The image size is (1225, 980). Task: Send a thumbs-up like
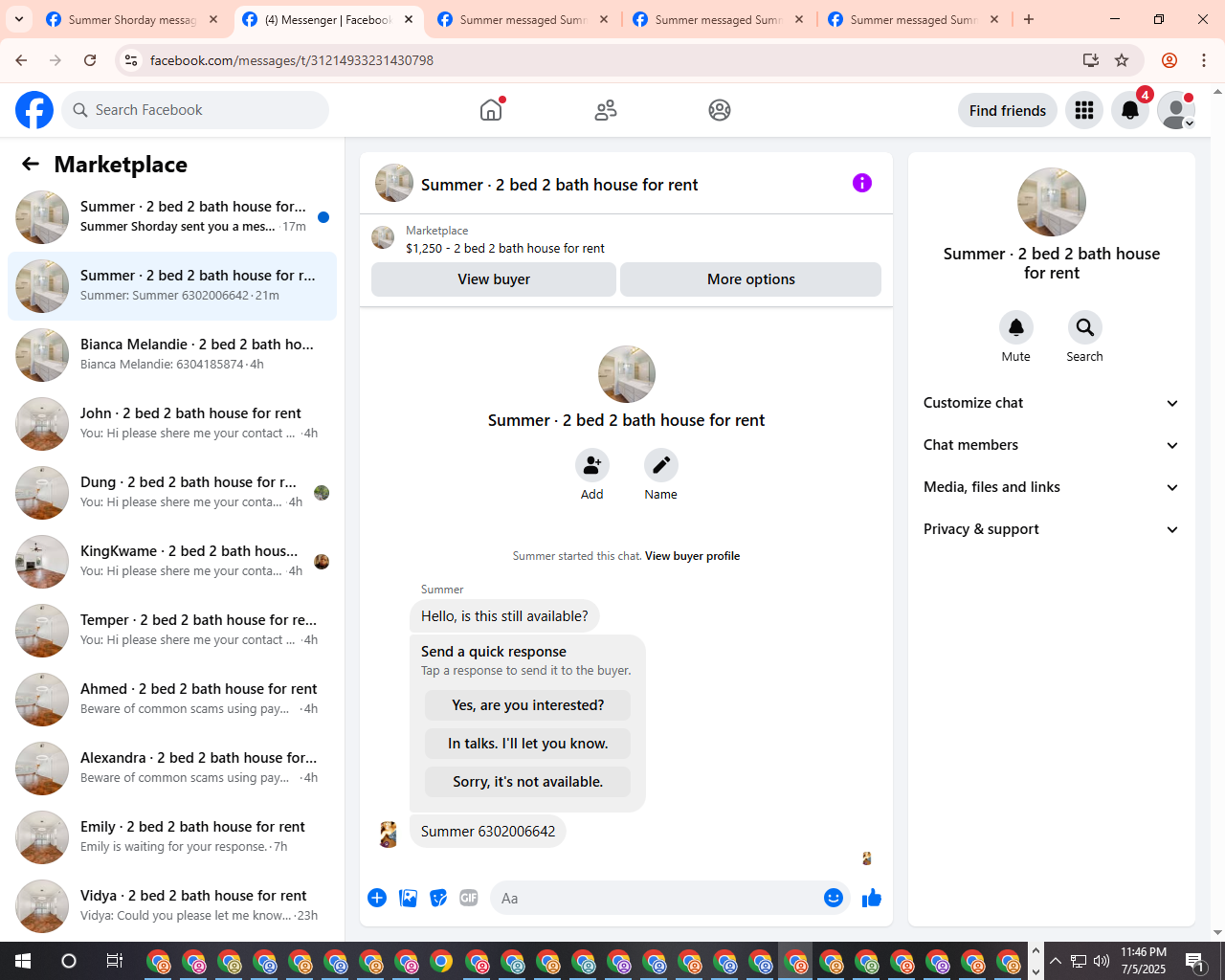click(x=872, y=898)
